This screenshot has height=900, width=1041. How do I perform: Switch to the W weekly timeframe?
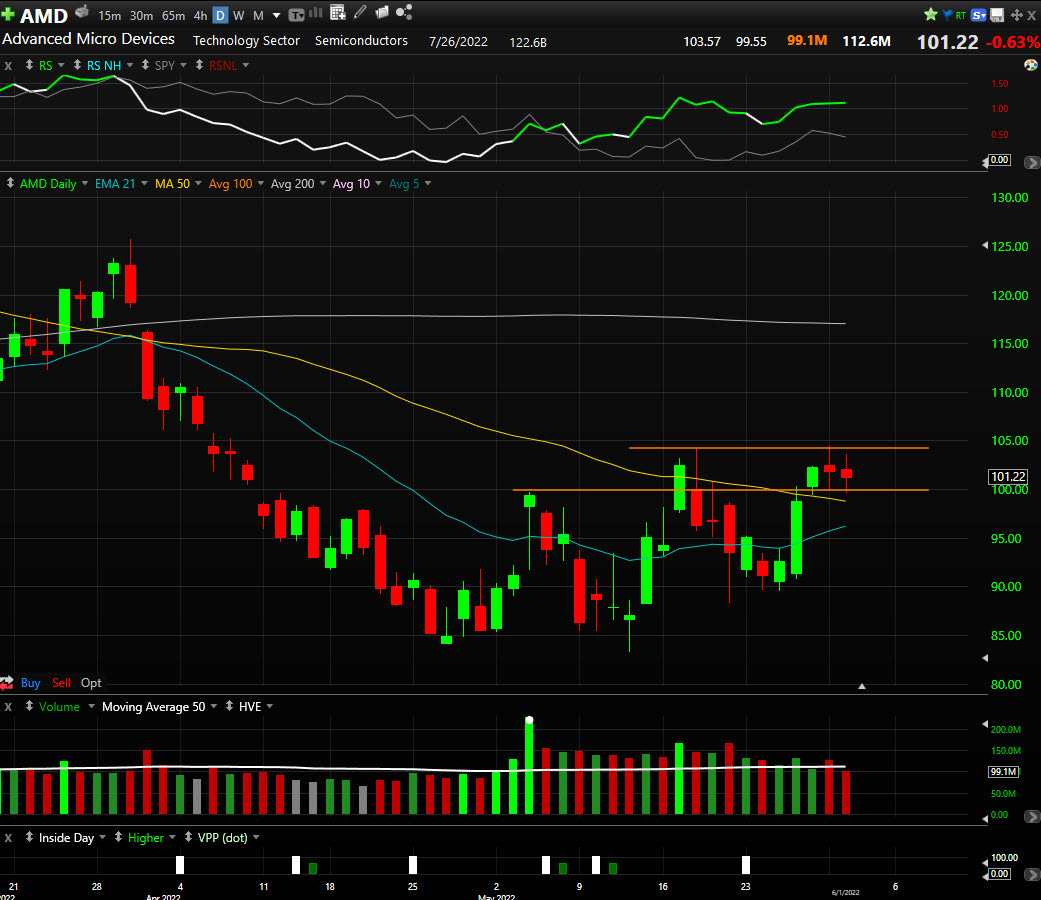(239, 15)
